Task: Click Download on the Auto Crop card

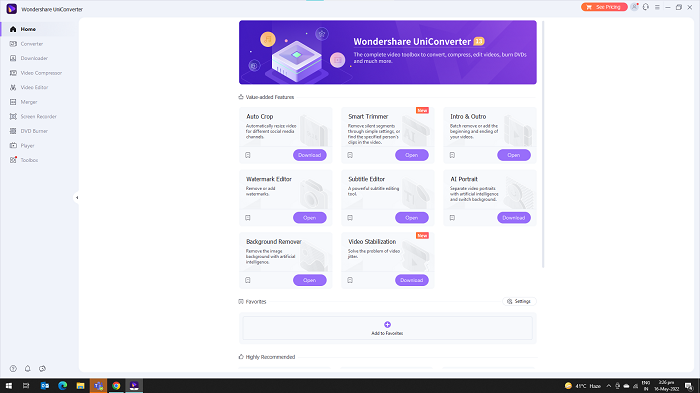Action: 310,155
